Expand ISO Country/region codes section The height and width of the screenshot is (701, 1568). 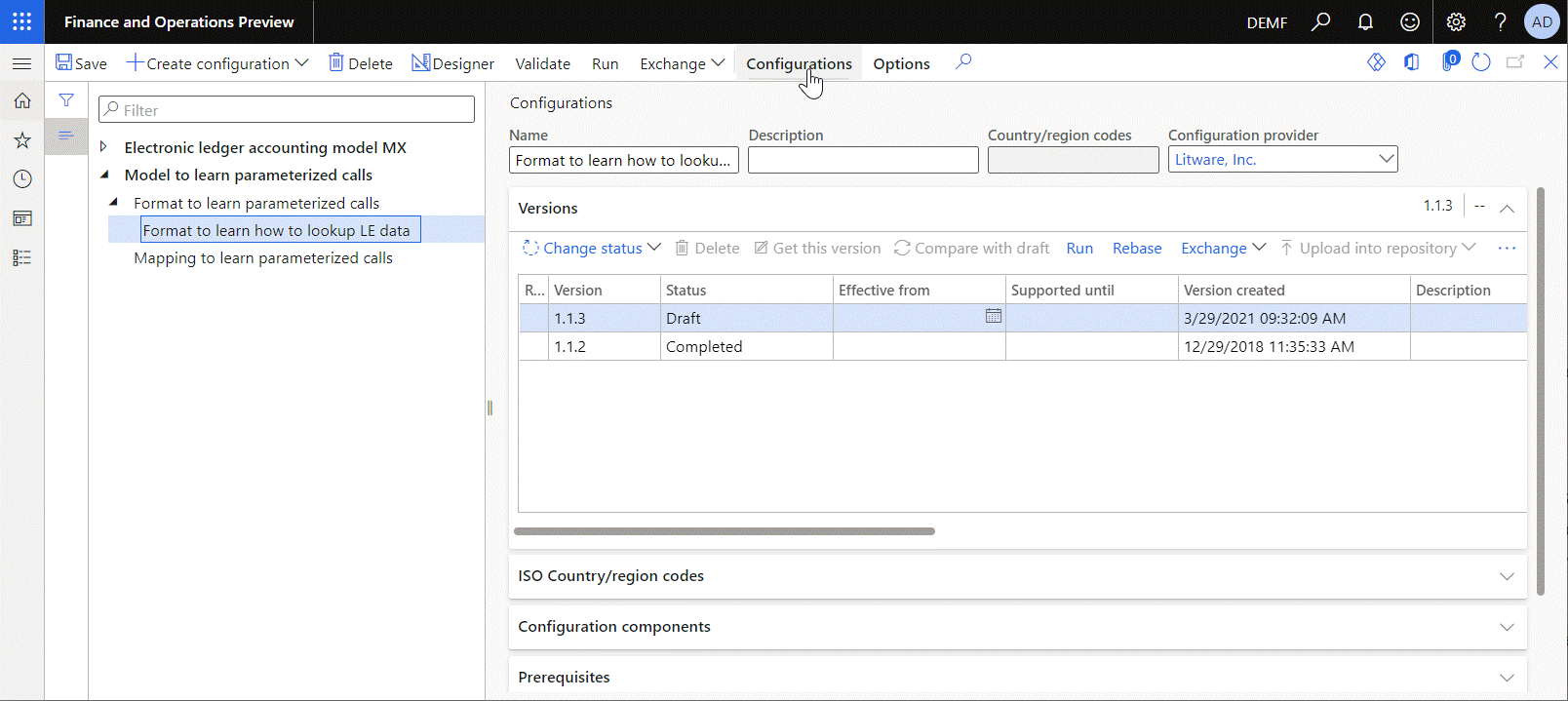point(1017,575)
